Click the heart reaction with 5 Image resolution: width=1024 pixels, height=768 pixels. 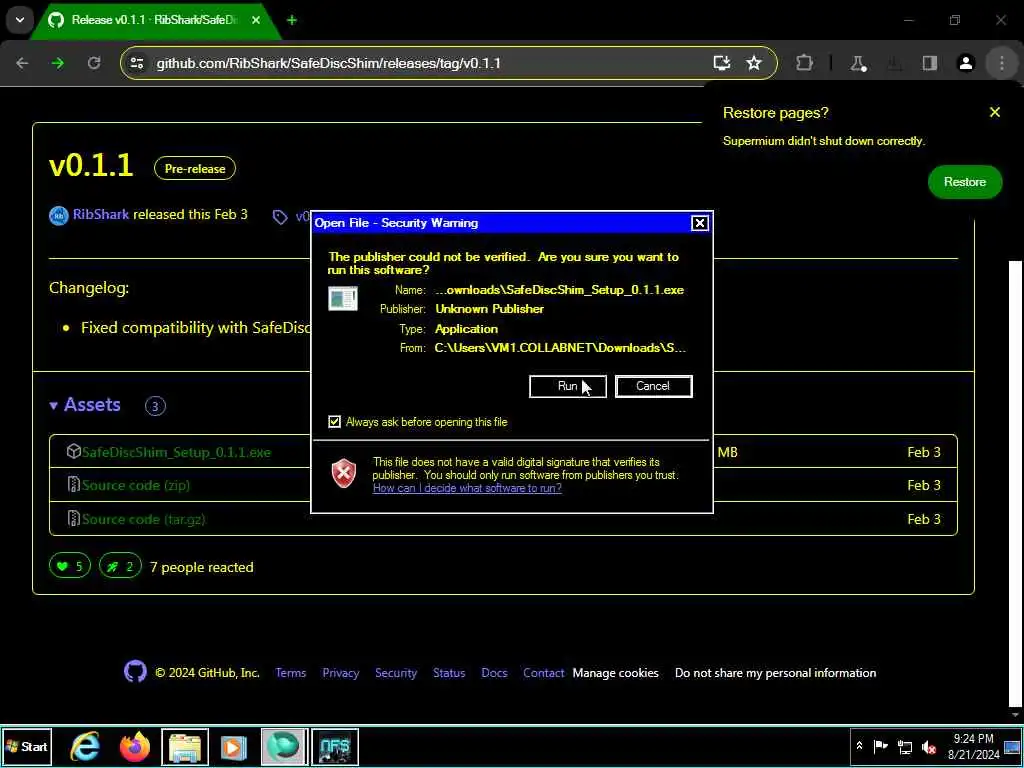[70, 566]
